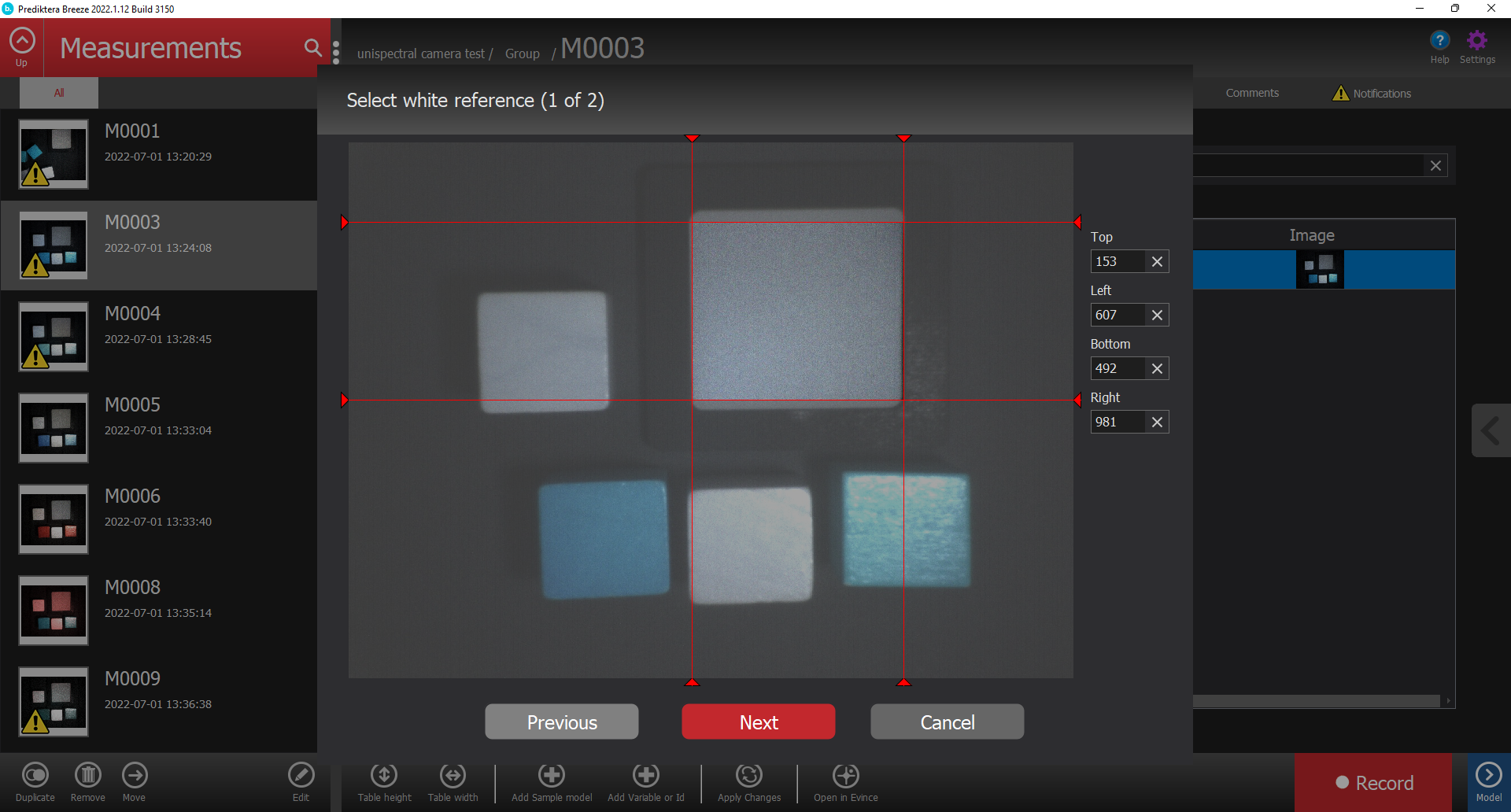This screenshot has height=812, width=1511.
Task: Click the Duplicate measurement icon
Action: click(x=35, y=776)
